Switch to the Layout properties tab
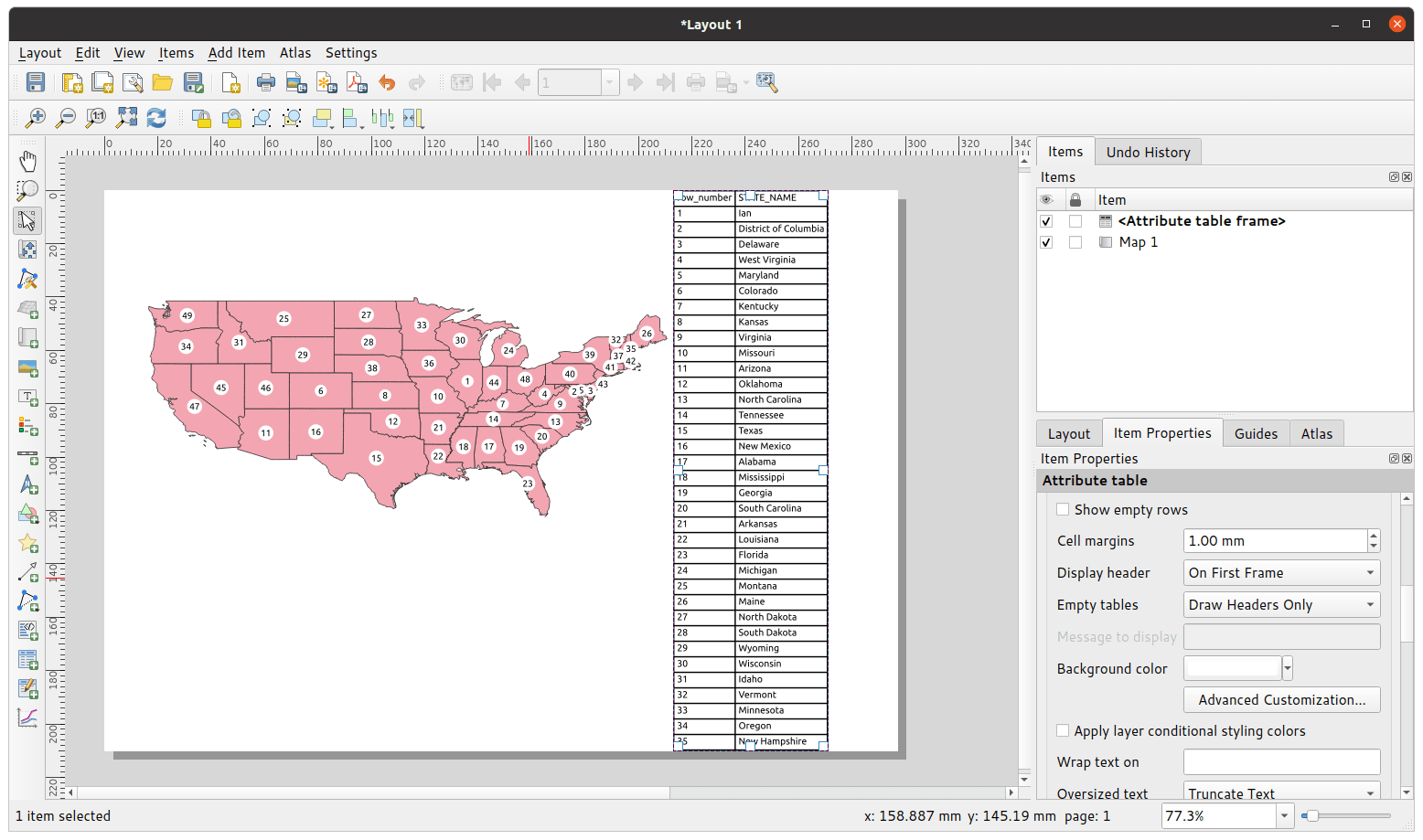Image resolution: width=1423 pixels, height=840 pixels. click(x=1069, y=433)
